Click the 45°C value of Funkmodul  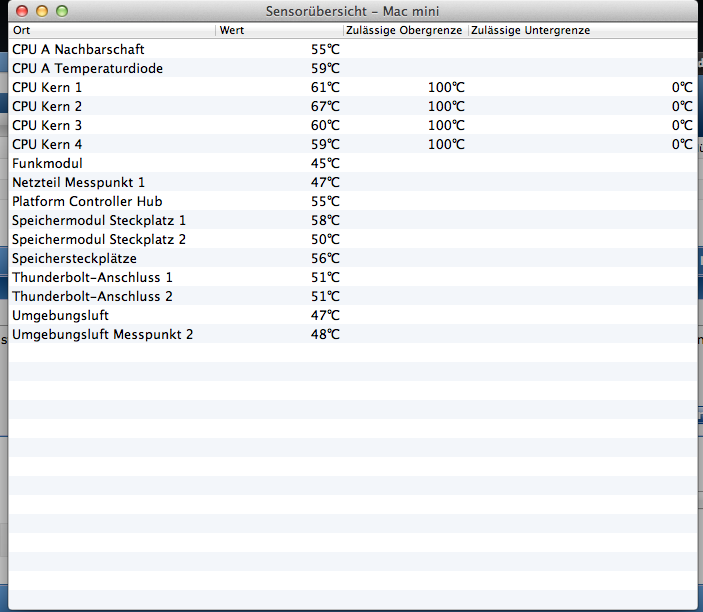[x=325, y=163]
